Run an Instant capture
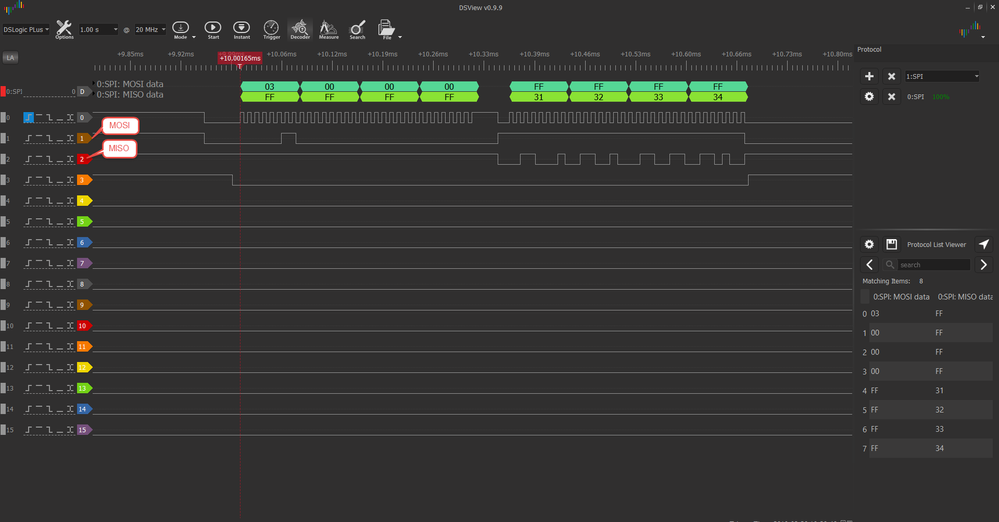 [241, 29]
